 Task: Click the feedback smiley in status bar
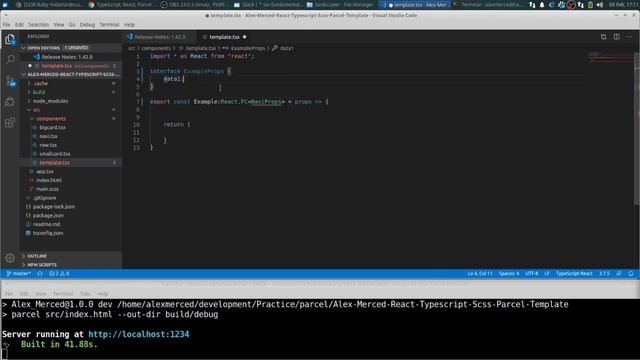[619, 273]
